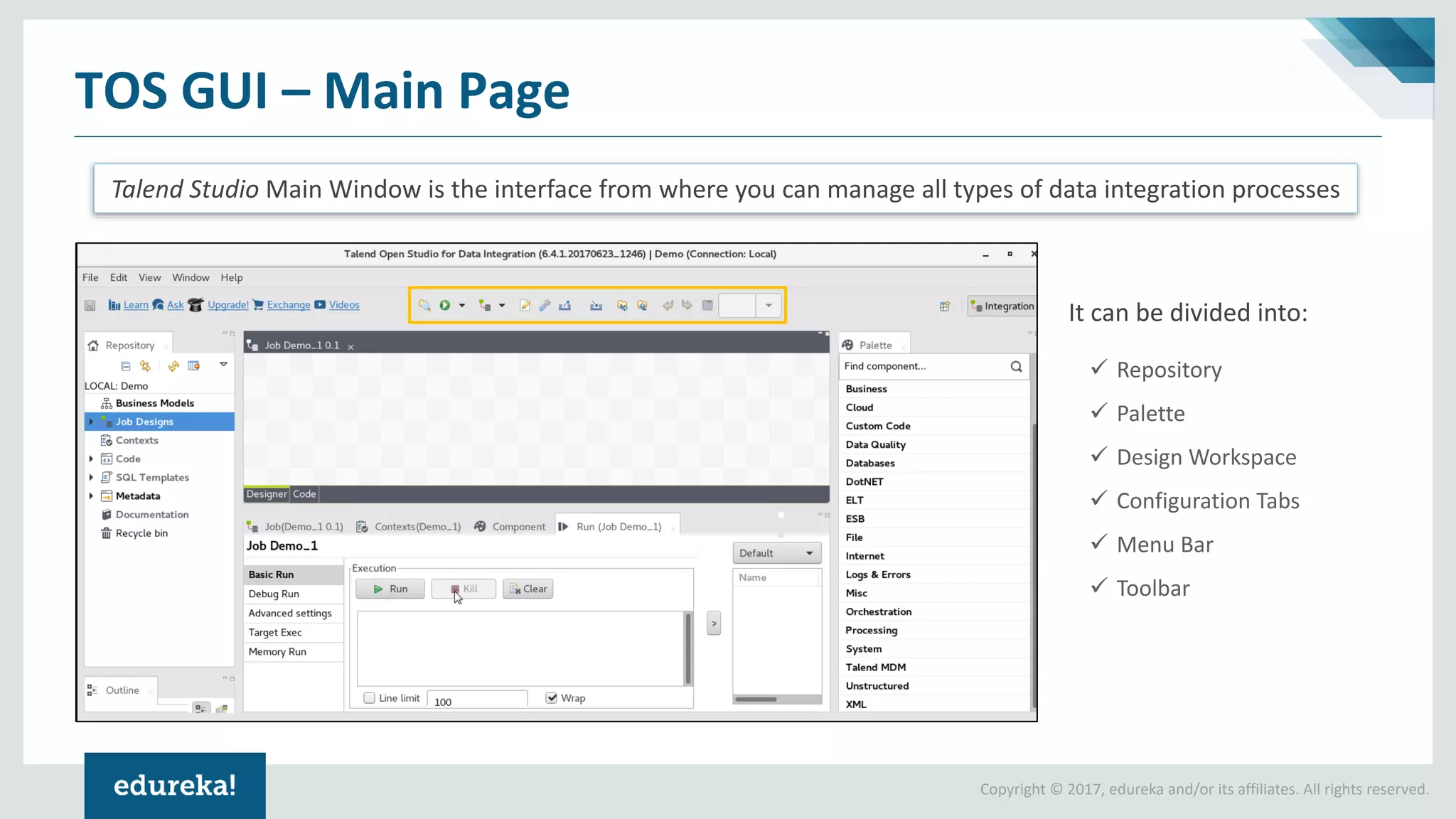Switch to the Component tab
The width and height of the screenshot is (1456, 819).
click(x=510, y=526)
